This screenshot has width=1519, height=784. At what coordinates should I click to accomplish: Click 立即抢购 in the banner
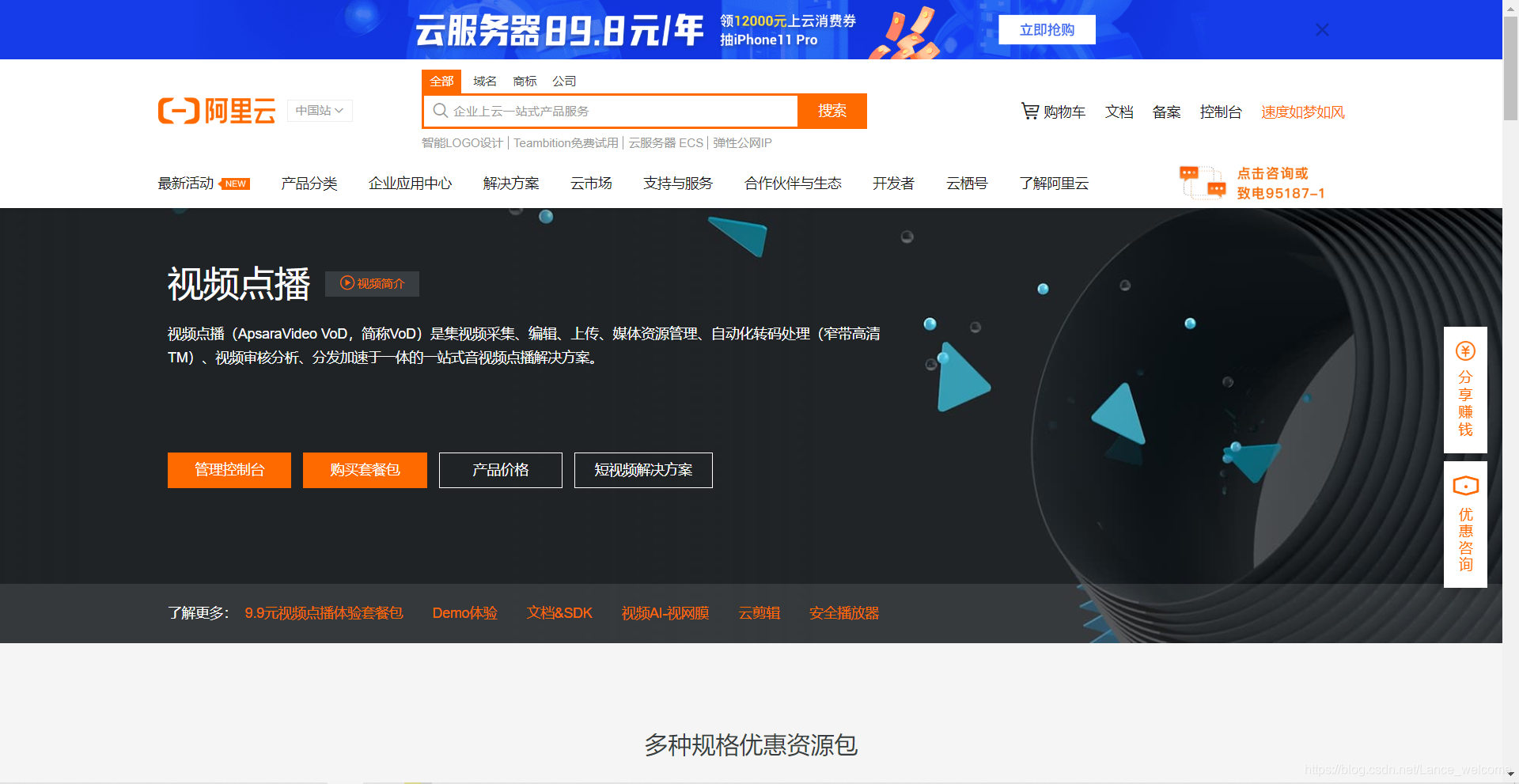pyautogui.click(x=1047, y=30)
